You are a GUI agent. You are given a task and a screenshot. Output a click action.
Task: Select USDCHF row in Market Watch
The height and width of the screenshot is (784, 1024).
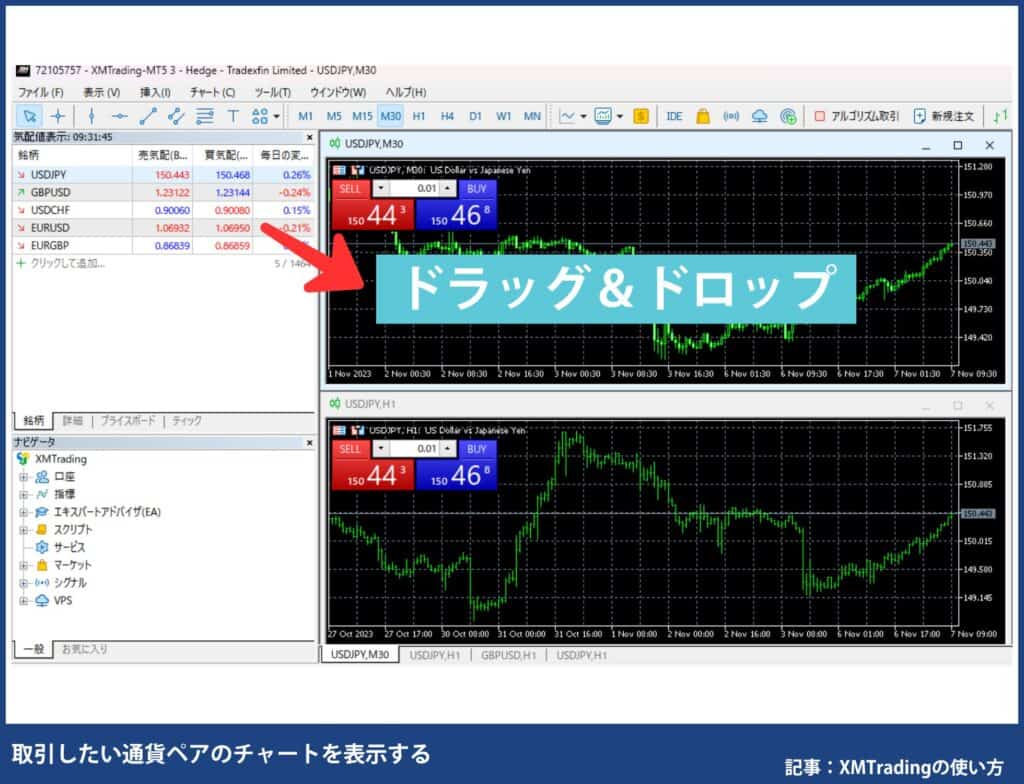coord(163,210)
